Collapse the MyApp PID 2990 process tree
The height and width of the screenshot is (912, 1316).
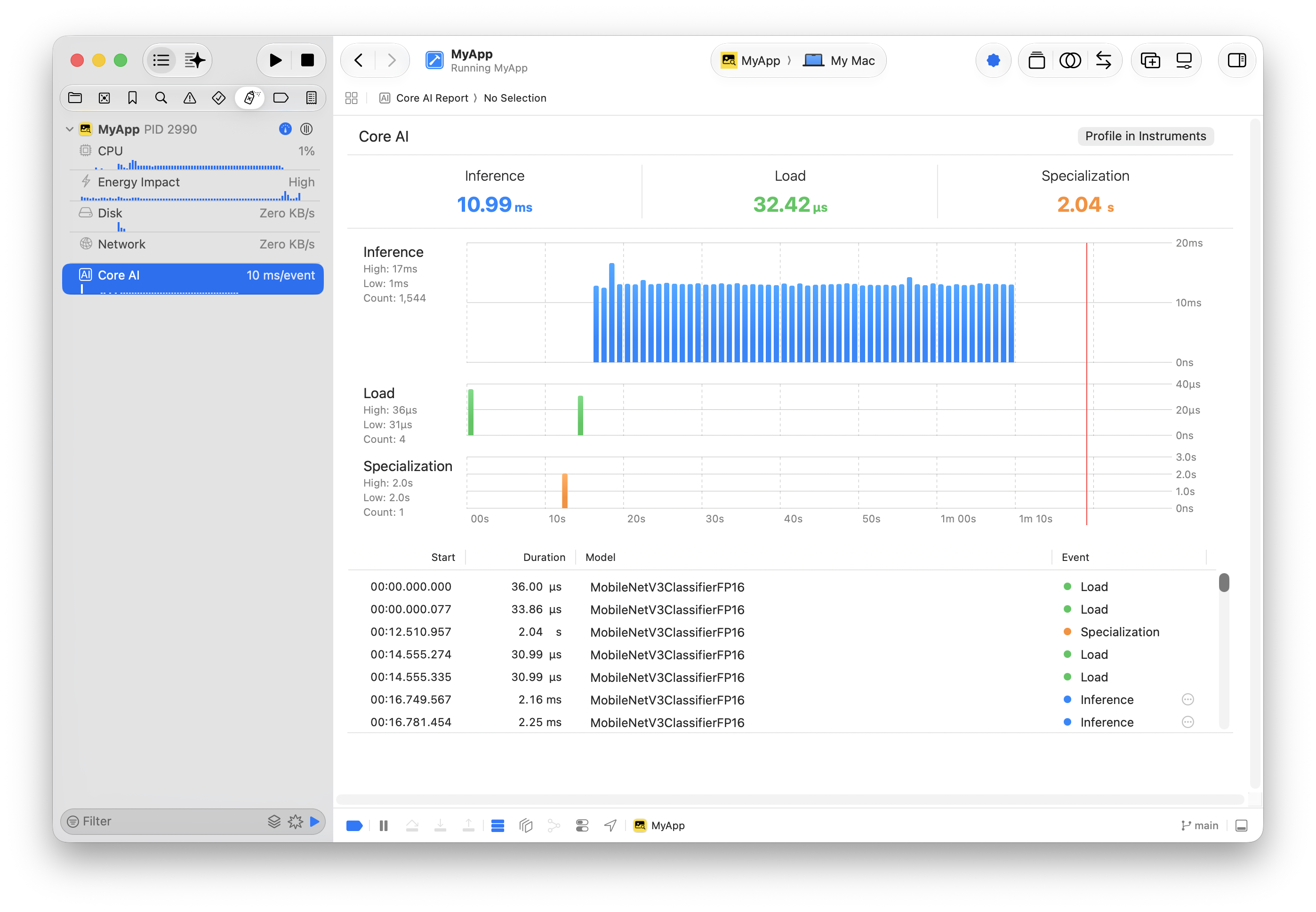pyautogui.click(x=69, y=129)
